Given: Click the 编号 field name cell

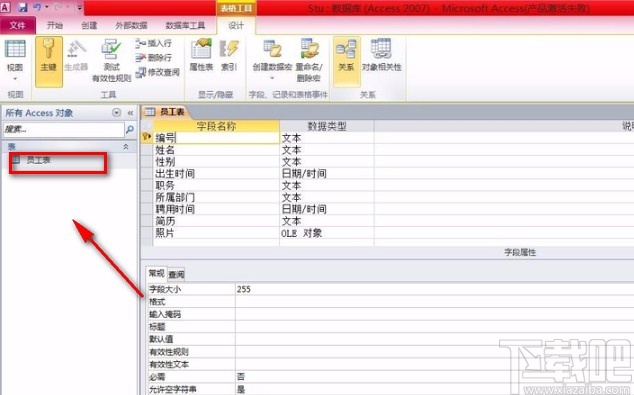Looking at the screenshot, I should (x=216, y=138).
